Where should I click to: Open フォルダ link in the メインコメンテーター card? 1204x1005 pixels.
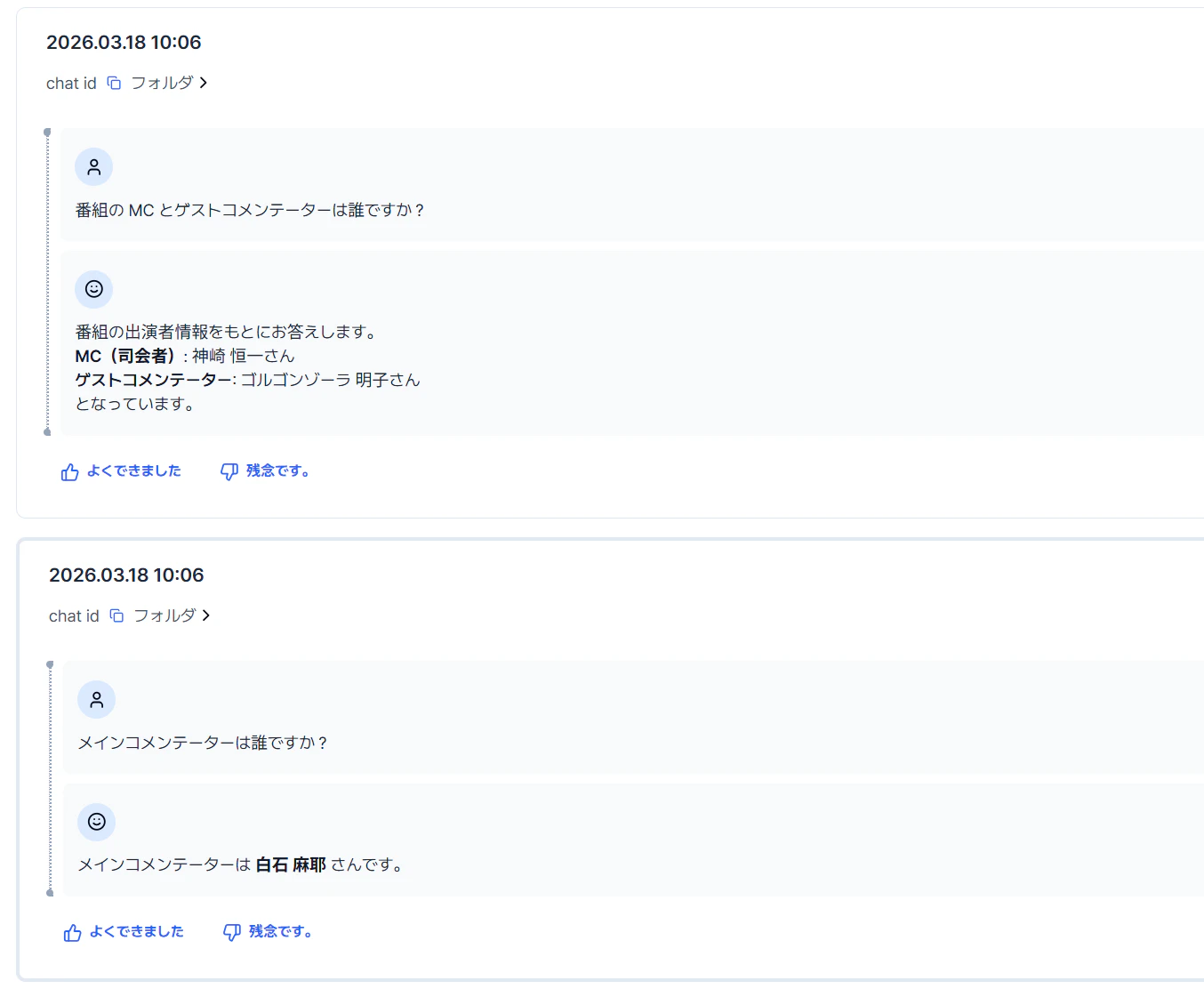tap(165, 615)
